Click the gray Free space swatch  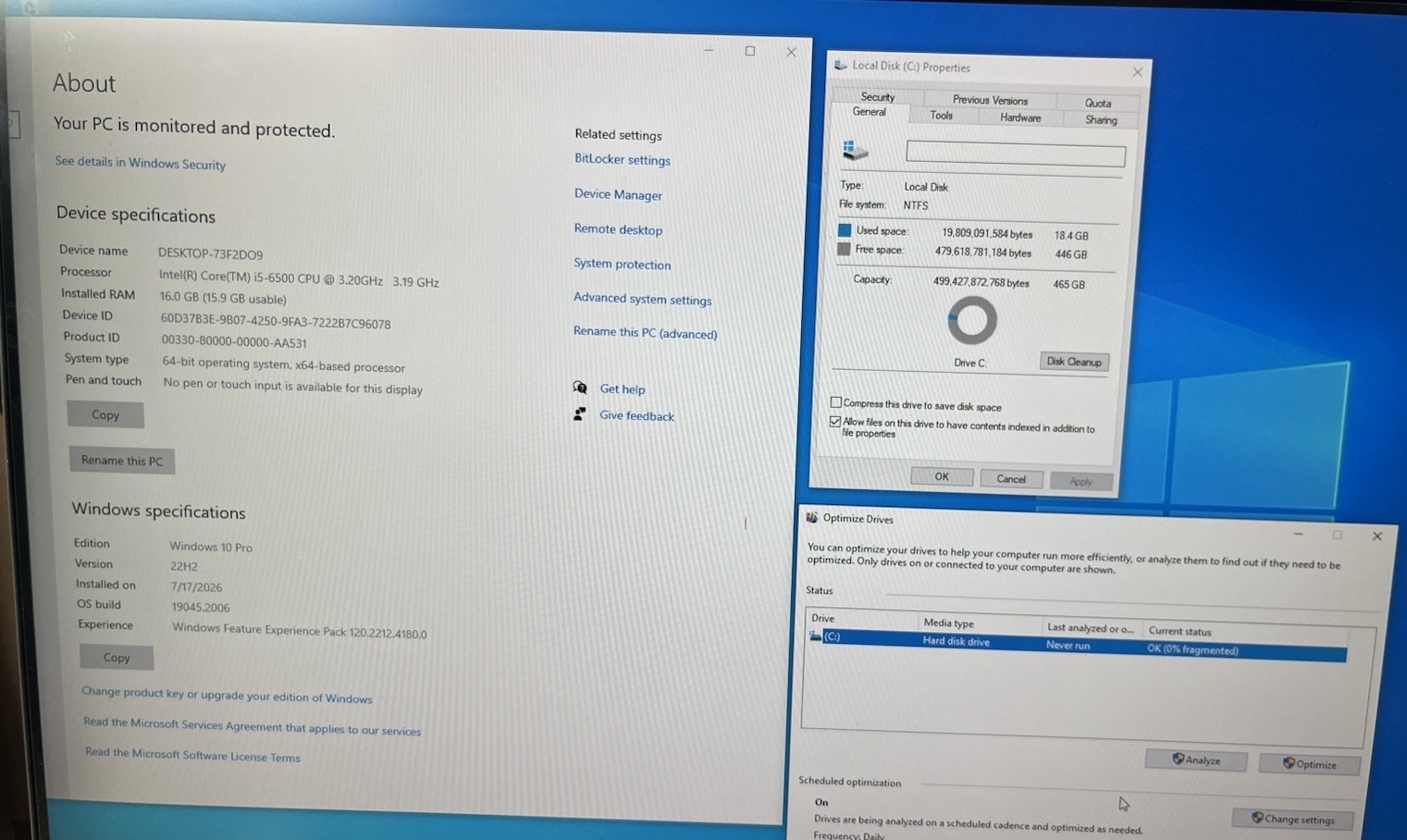point(844,249)
